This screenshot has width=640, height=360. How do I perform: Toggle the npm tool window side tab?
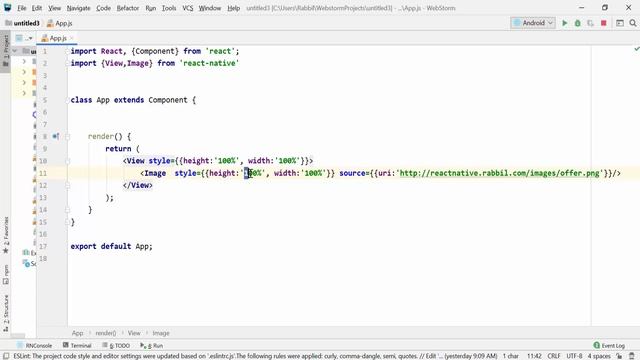6,275
